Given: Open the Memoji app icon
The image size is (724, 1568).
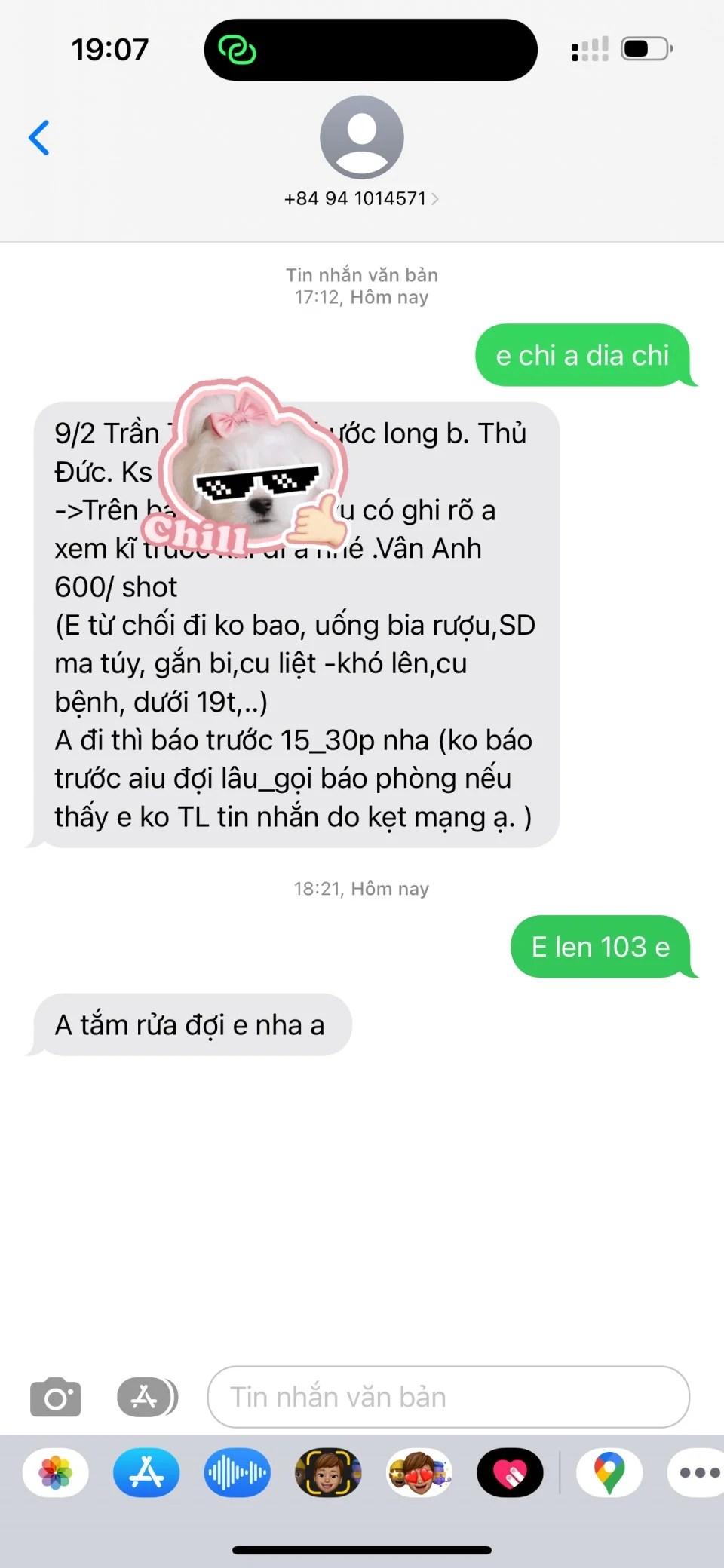Looking at the screenshot, I should (328, 1472).
